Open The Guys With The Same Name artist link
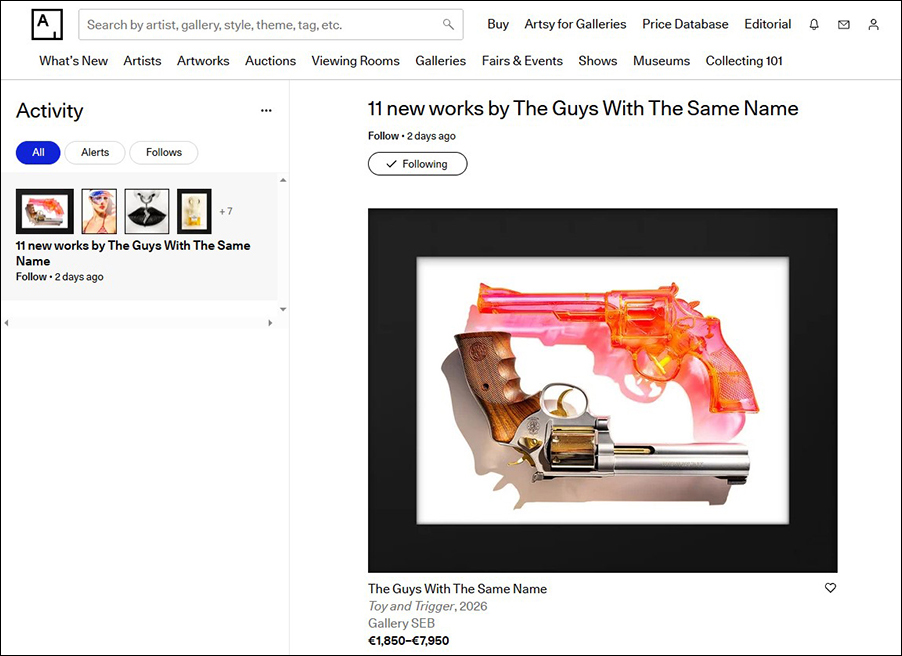The image size is (902, 656). click(x=457, y=589)
